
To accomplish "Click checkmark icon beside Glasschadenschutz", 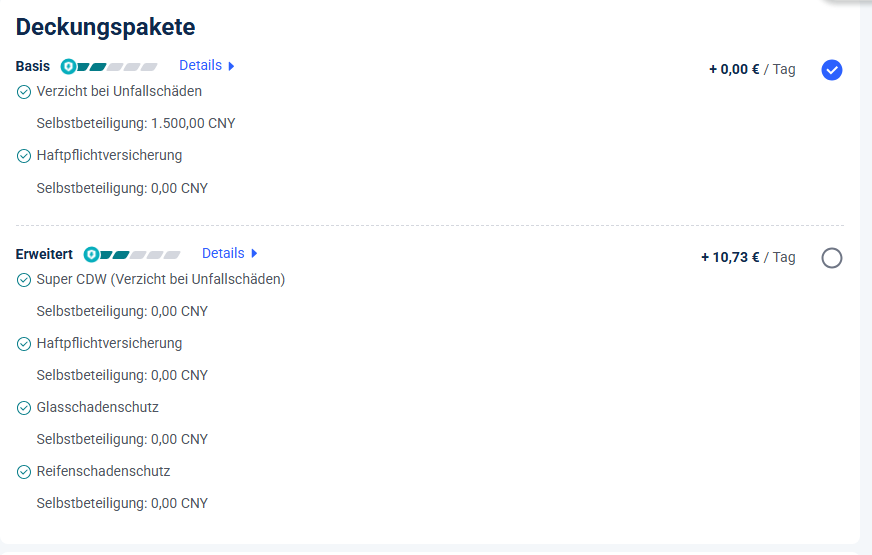I will (x=24, y=408).
